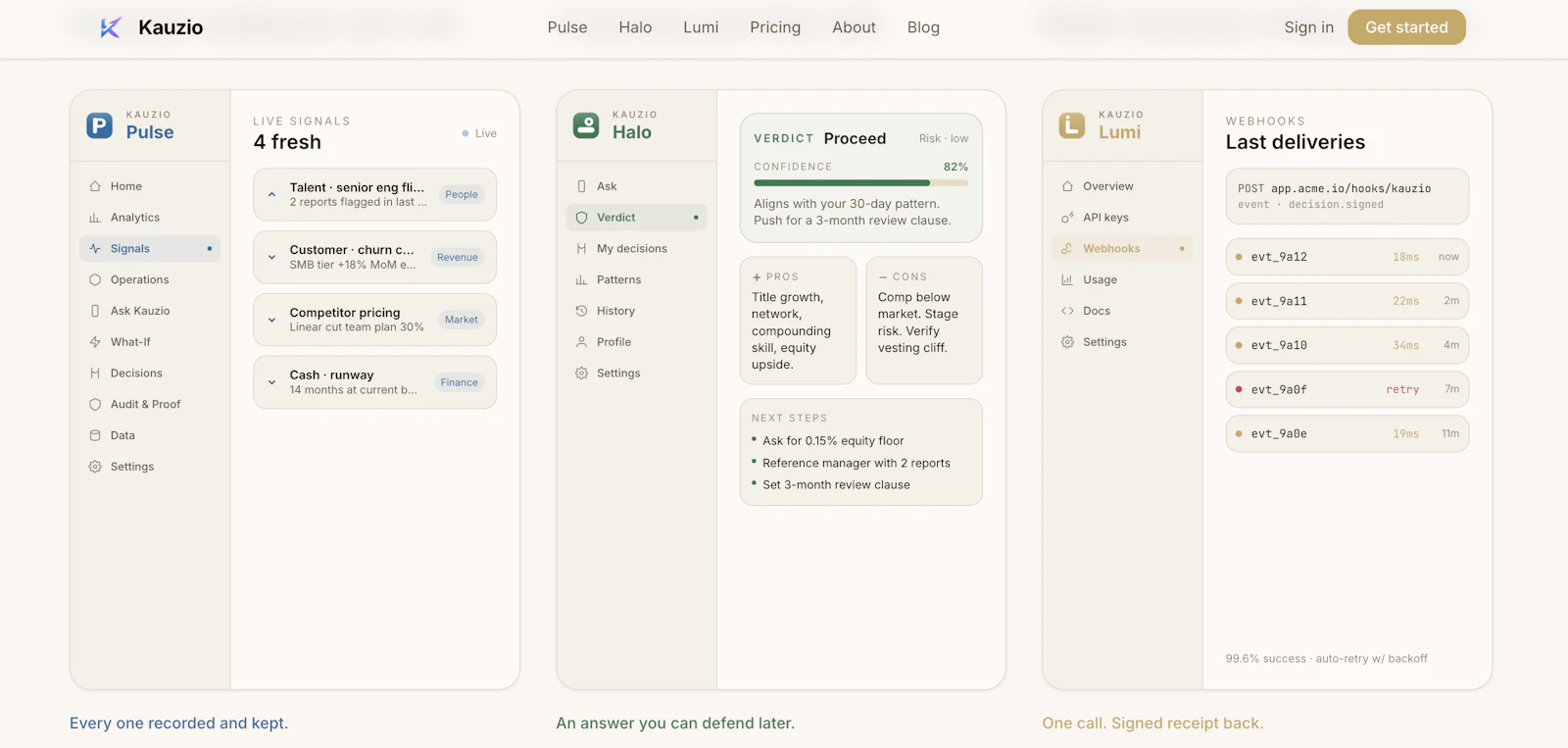This screenshot has width=1568, height=748.
Task: Click the My decisions icon in Halo
Action: point(581,249)
